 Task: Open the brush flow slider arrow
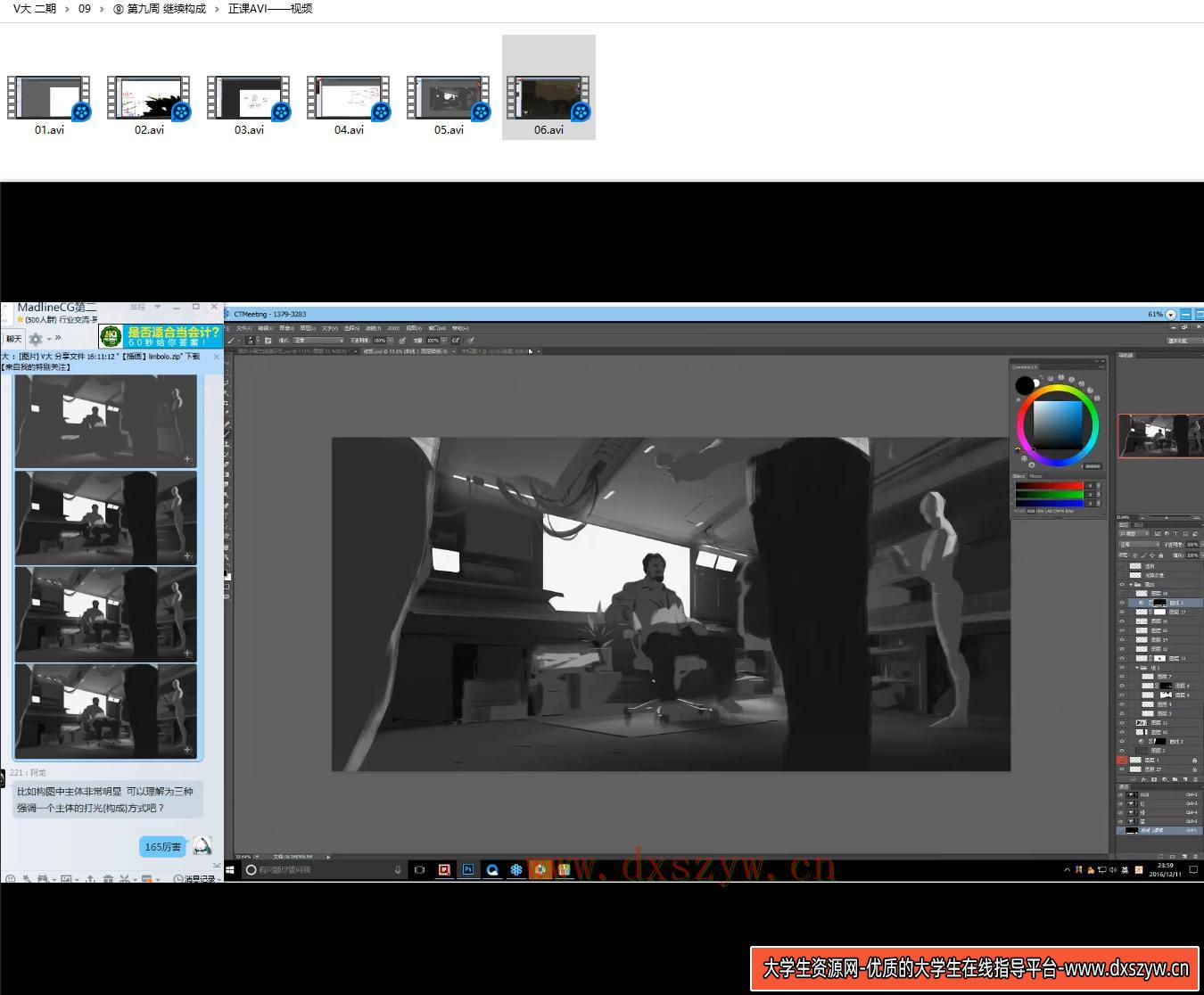click(443, 340)
